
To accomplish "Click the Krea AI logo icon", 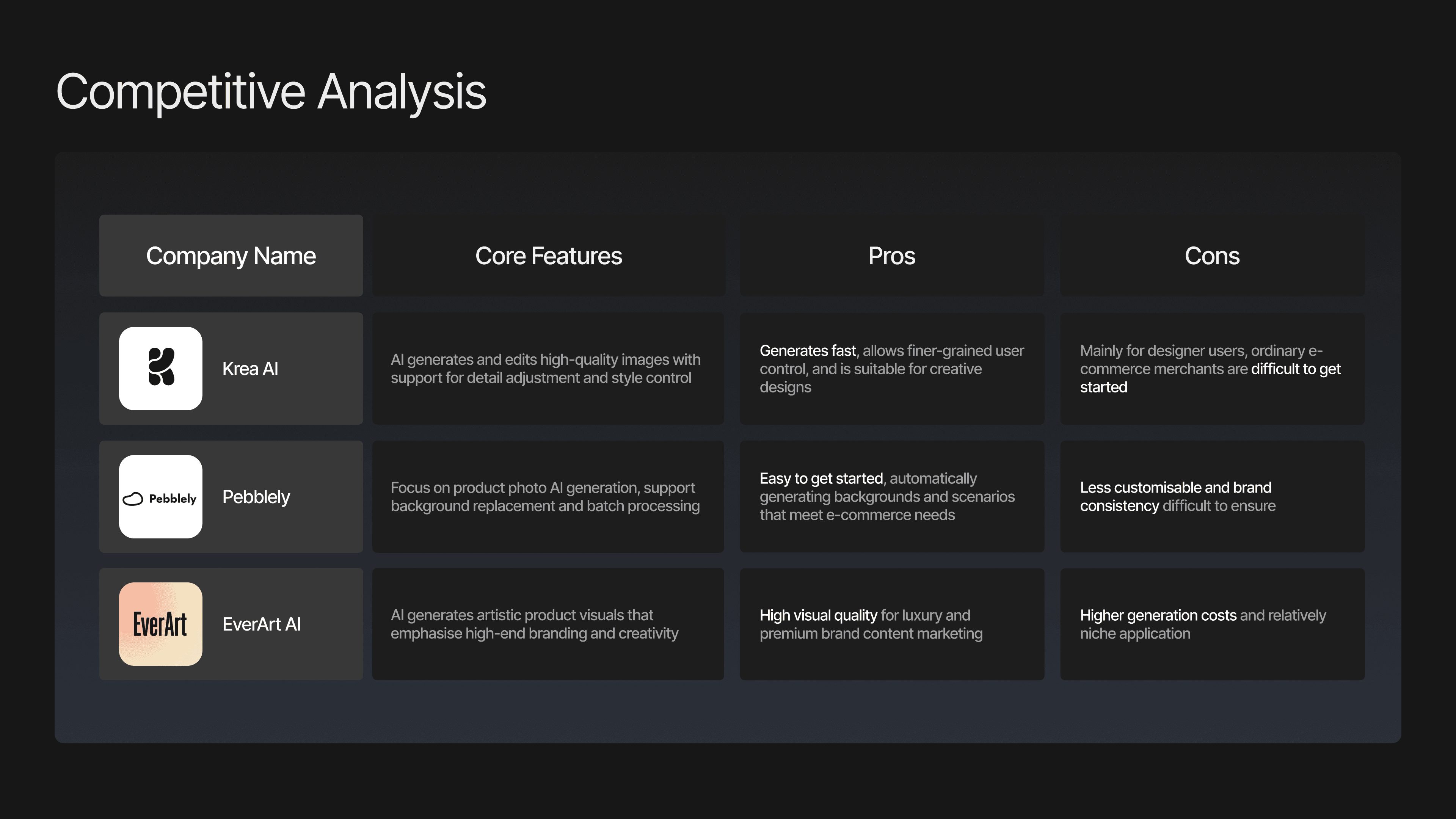I will pos(160,369).
